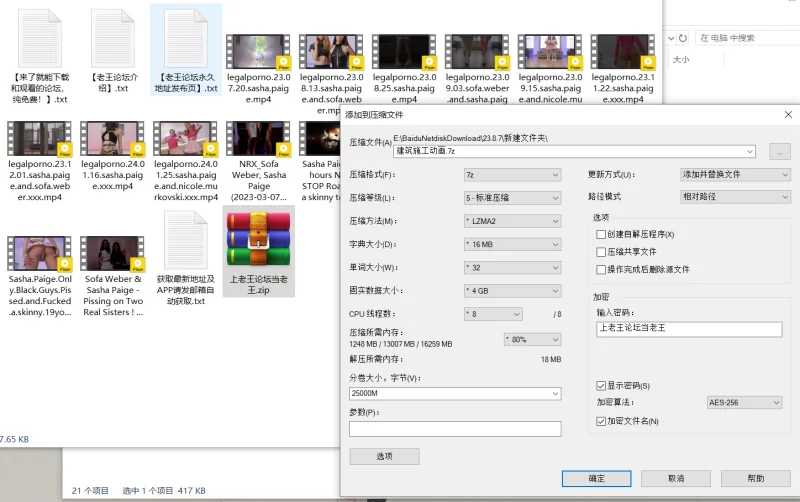Open the memory usage 80% dropdown
This screenshot has width=800, height=502.
[x=532, y=340]
